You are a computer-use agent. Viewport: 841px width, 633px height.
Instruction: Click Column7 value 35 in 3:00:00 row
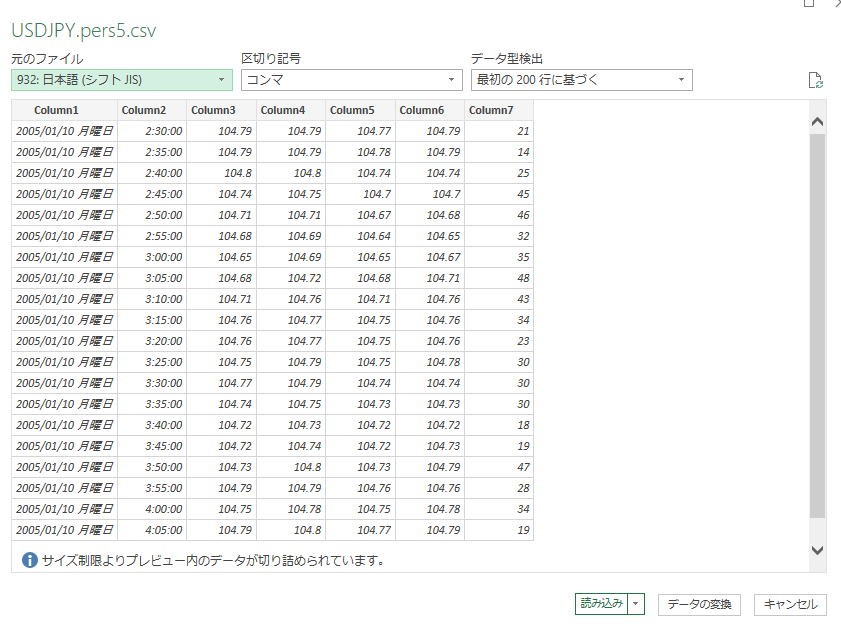pyautogui.click(x=499, y=257)
